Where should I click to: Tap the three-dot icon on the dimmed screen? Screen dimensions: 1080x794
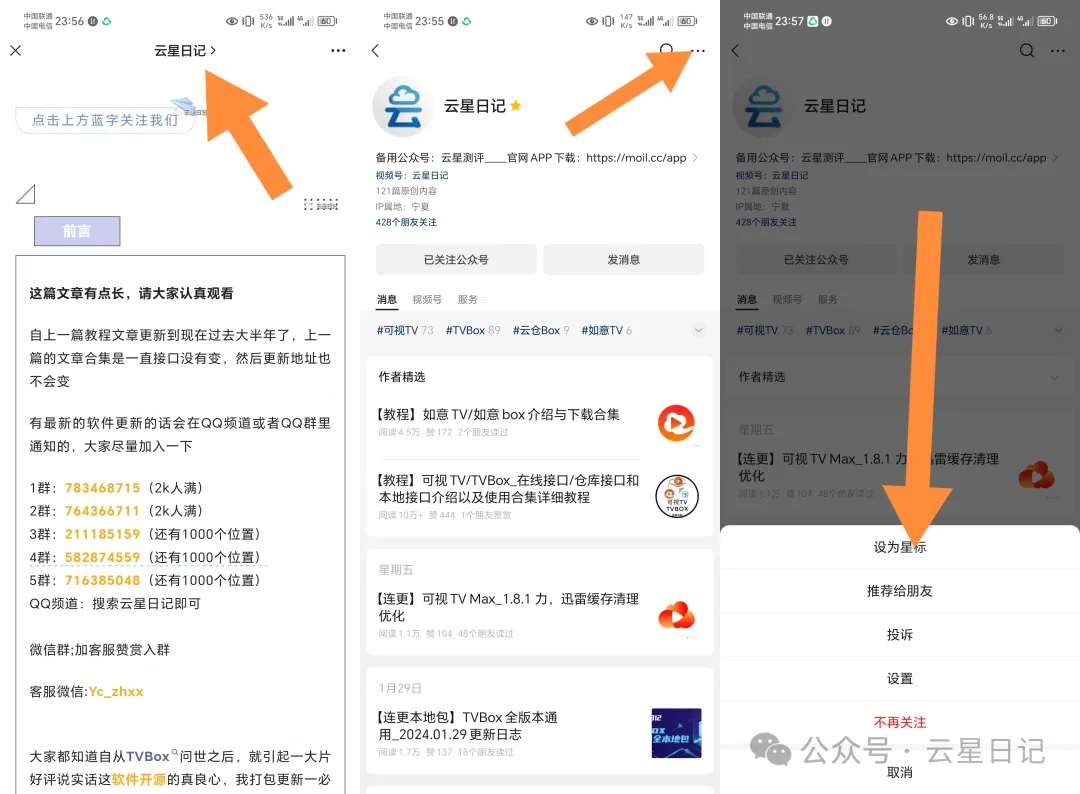pyautogui.click(x=1058, y=50)
